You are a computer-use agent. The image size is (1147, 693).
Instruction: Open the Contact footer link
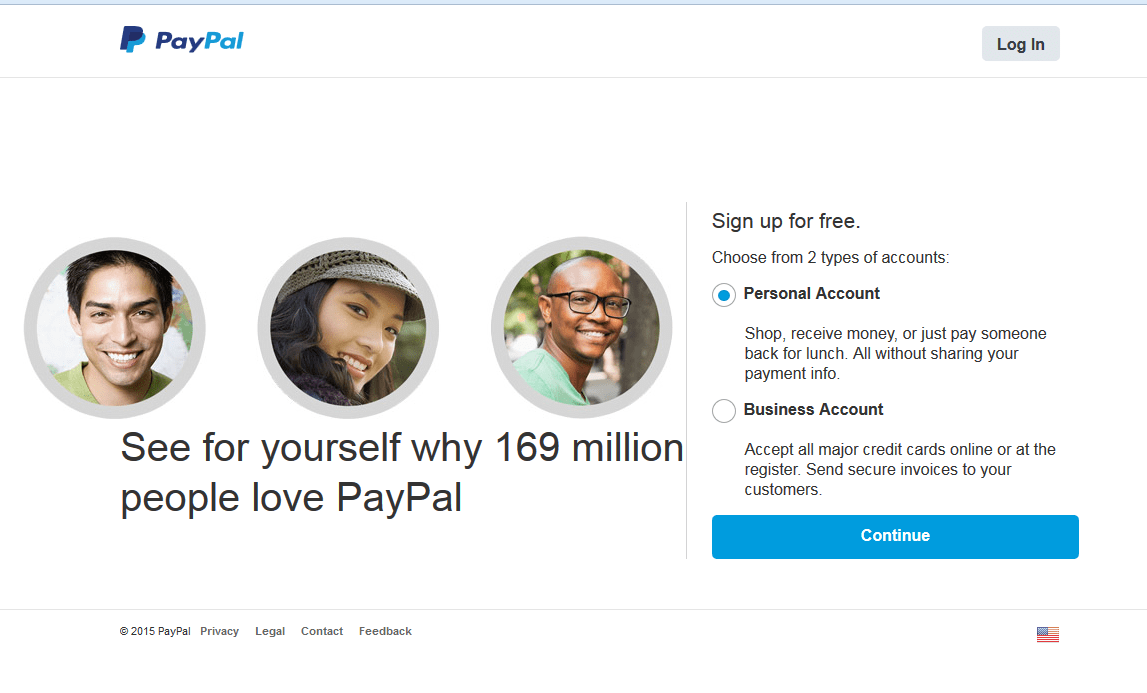(322, 631)
